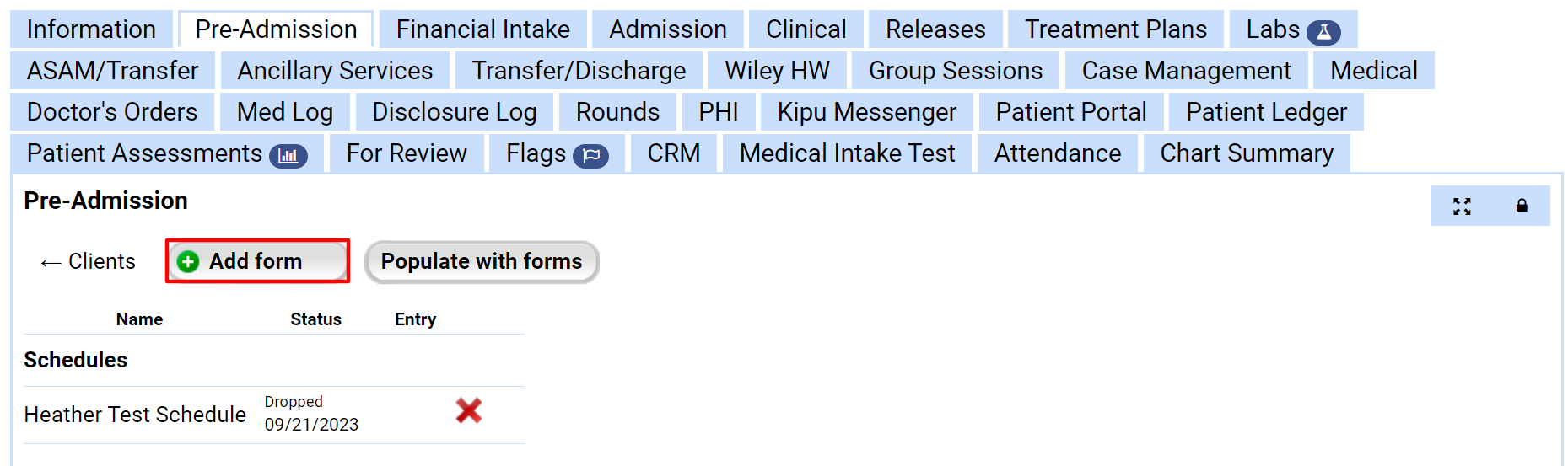
Task: Click the flag icon on Flags tab
Action: click(590, 156)
